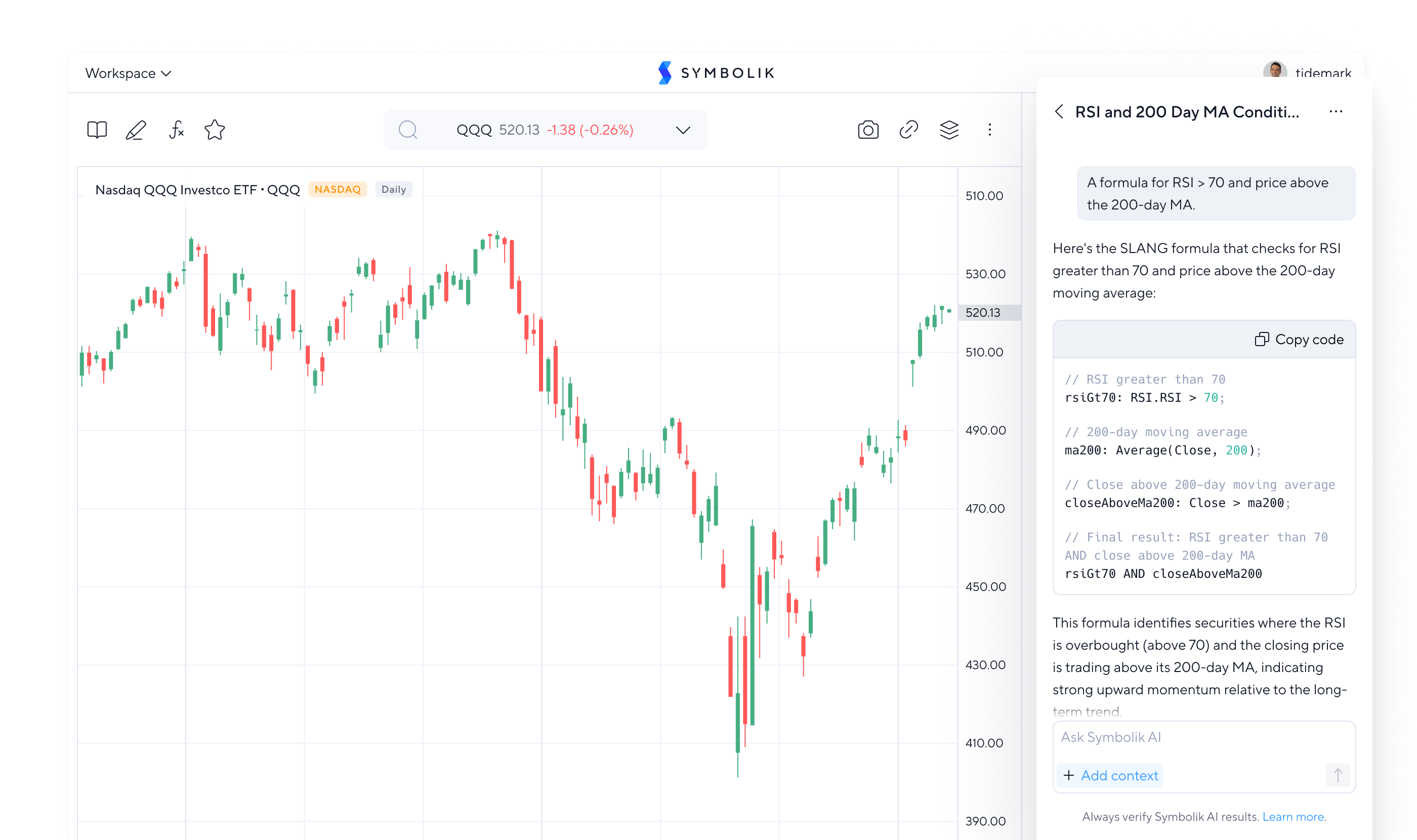Go back using the chat panel arrow
1417x840 pixels.
click(1059, 111)
